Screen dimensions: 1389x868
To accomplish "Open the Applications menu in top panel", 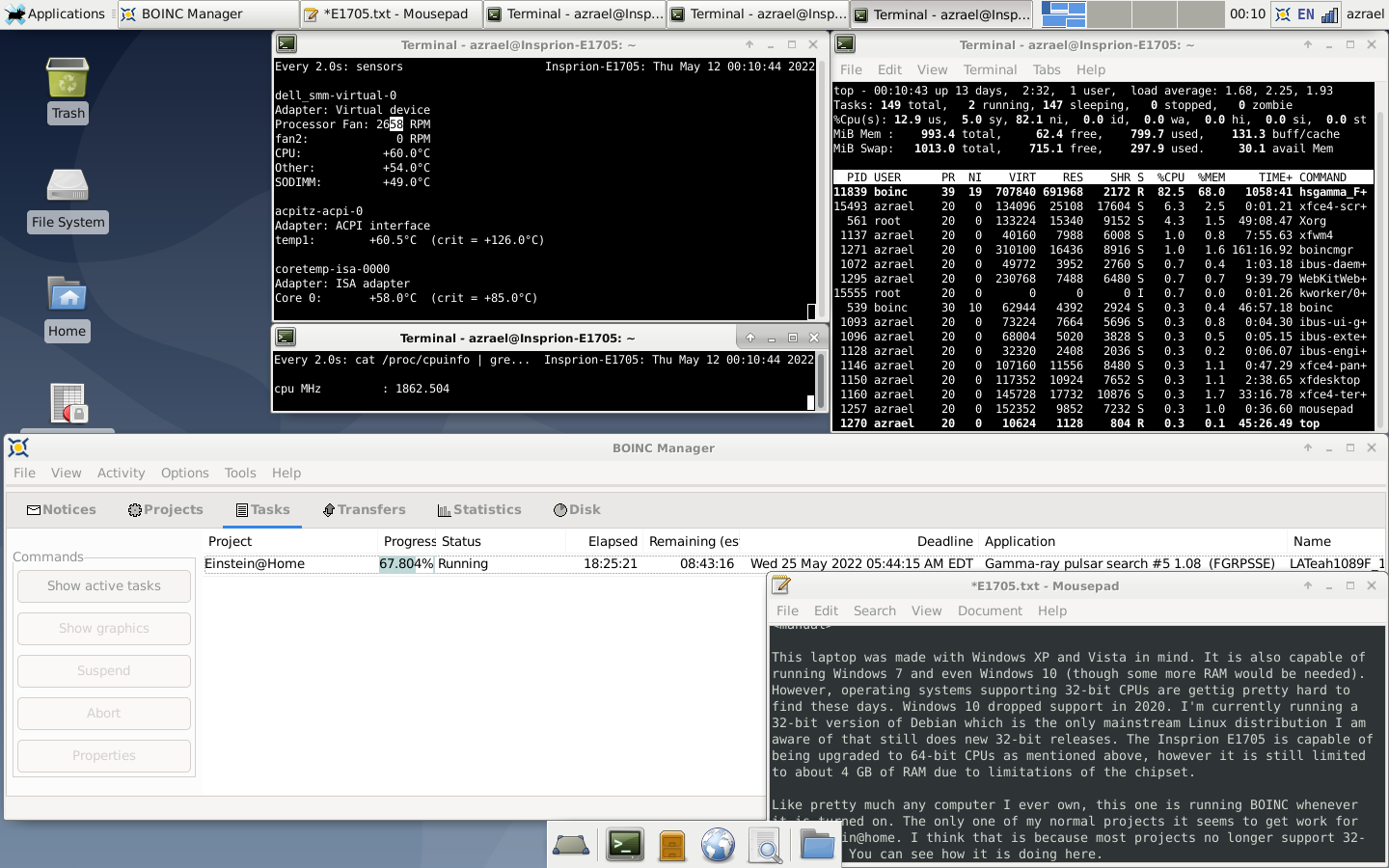I will (x=54, y=14).
